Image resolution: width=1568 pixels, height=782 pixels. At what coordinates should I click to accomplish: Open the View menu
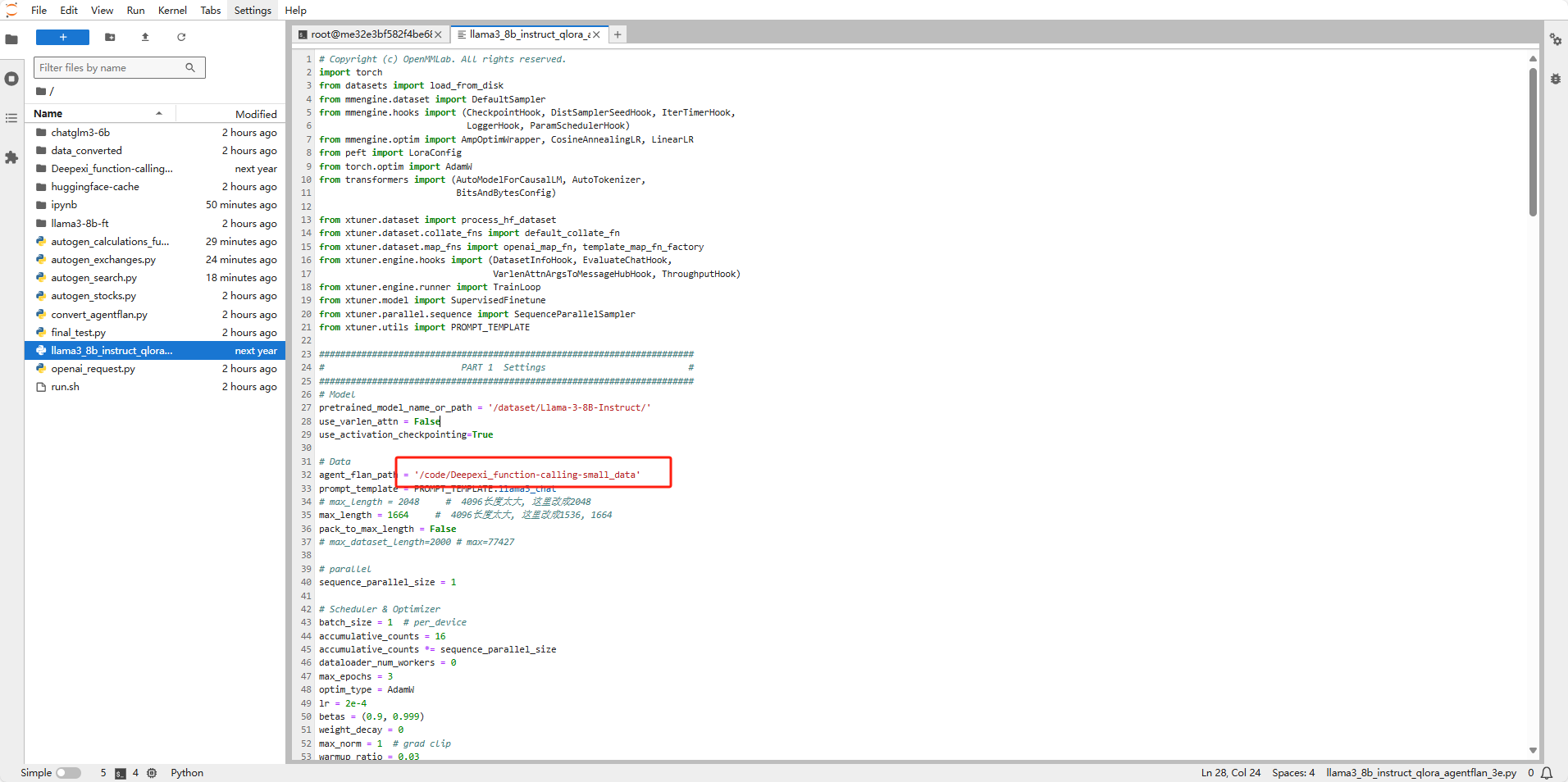(x=103, y=10)
